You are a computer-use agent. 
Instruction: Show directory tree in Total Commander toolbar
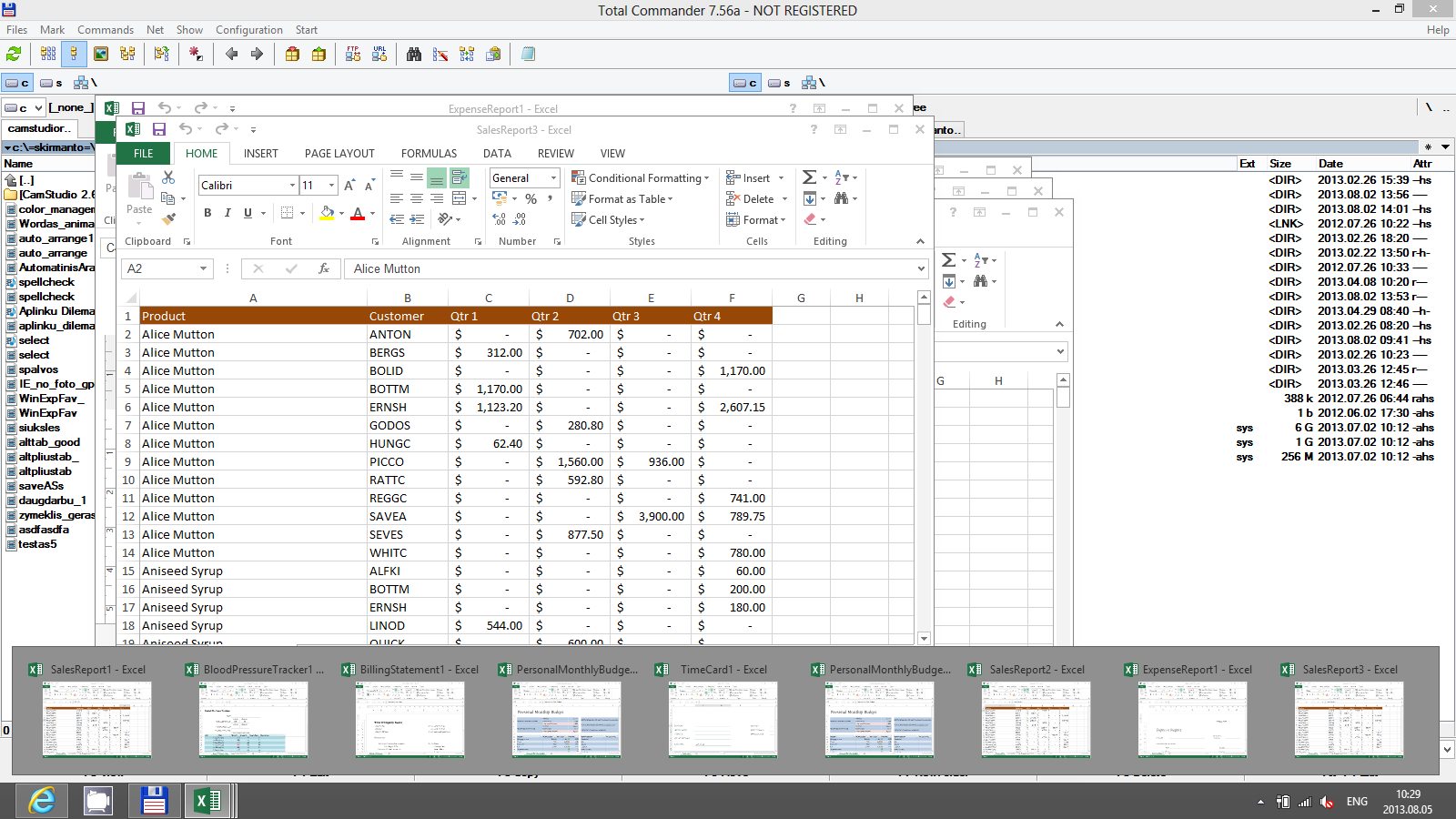(127, 55)
